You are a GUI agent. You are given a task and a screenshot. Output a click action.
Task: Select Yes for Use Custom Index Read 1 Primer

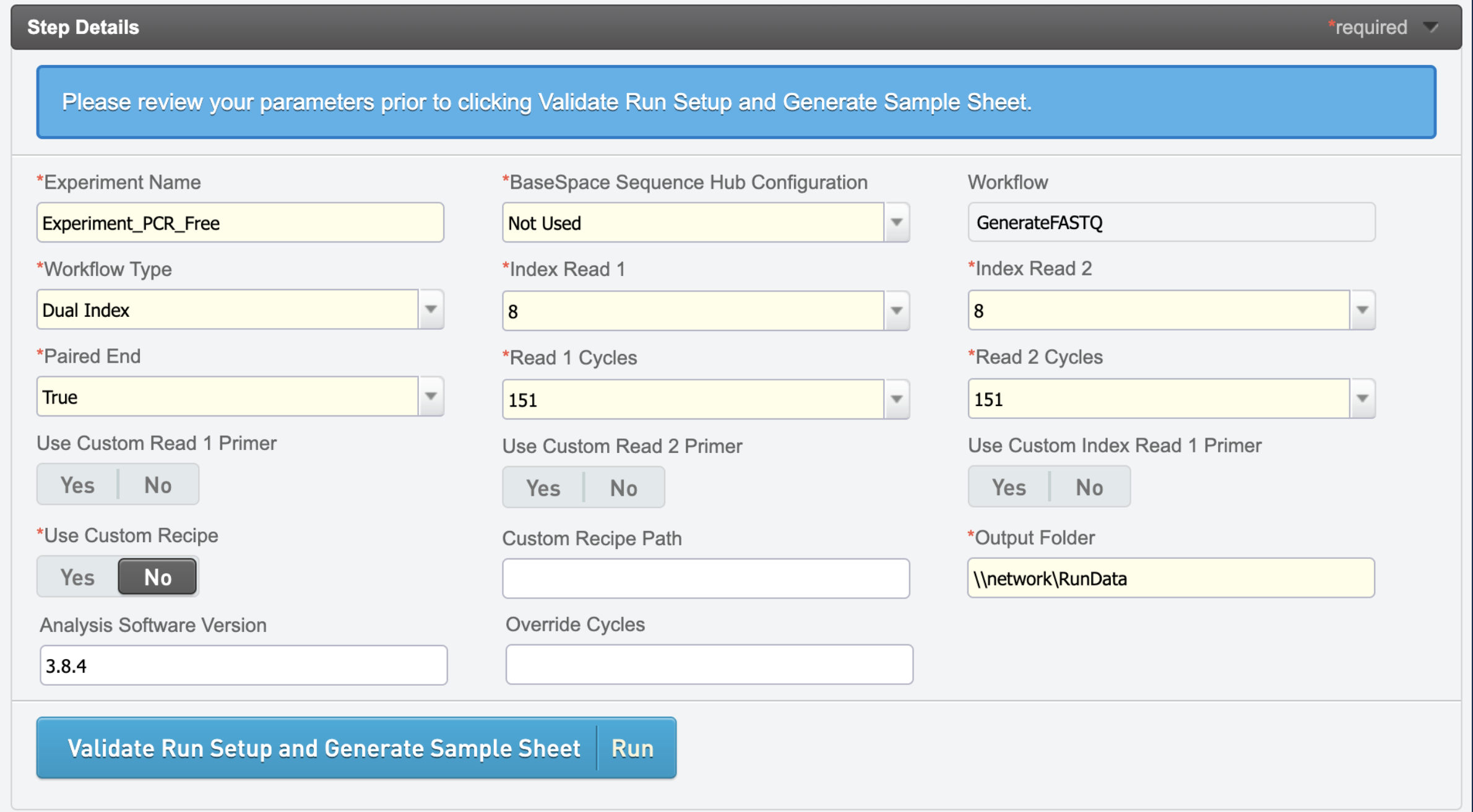[x=1009, y=487]
